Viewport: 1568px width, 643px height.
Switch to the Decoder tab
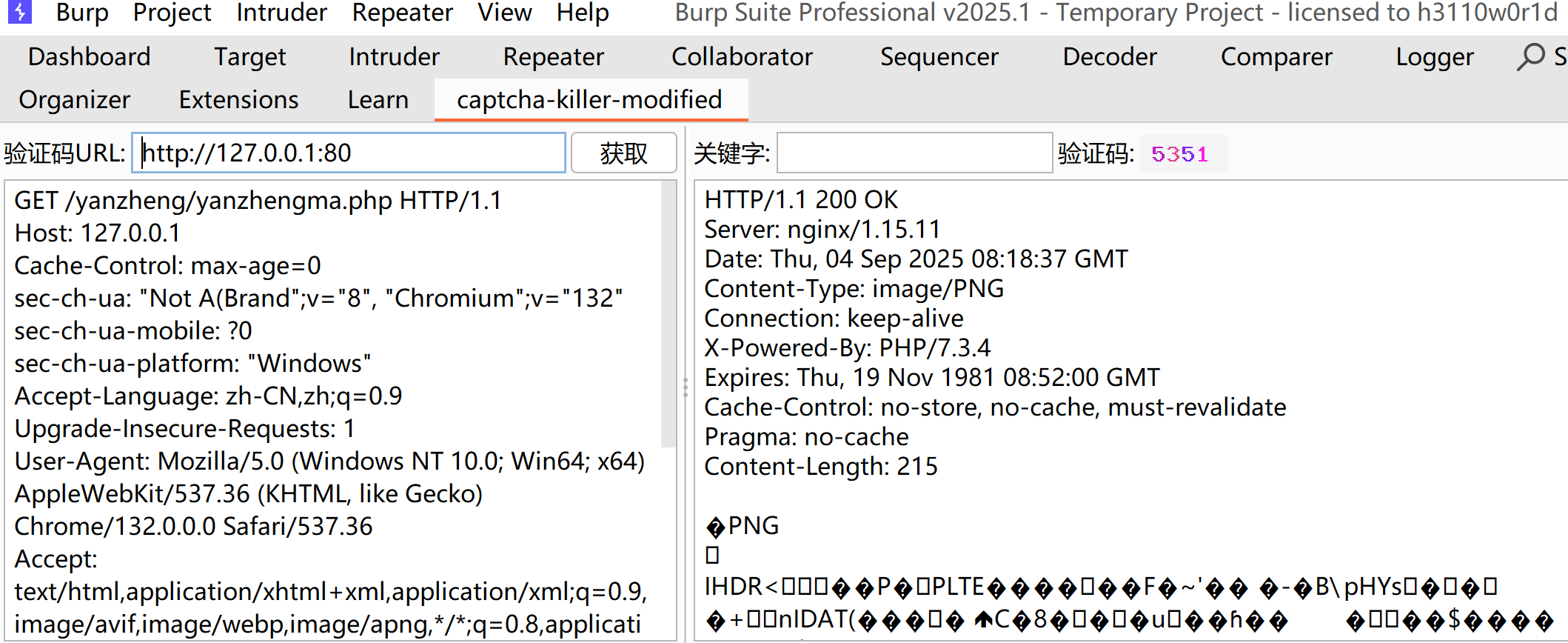click(x=1109, y=57)
